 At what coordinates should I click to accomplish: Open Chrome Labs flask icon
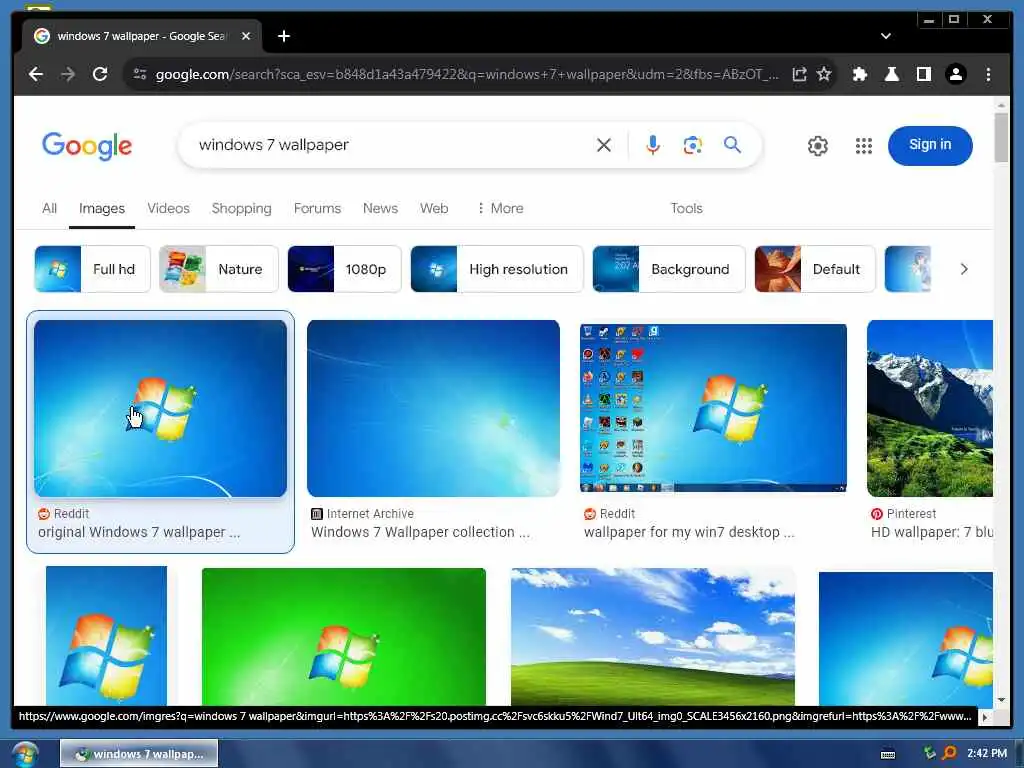tap(891, 74)
